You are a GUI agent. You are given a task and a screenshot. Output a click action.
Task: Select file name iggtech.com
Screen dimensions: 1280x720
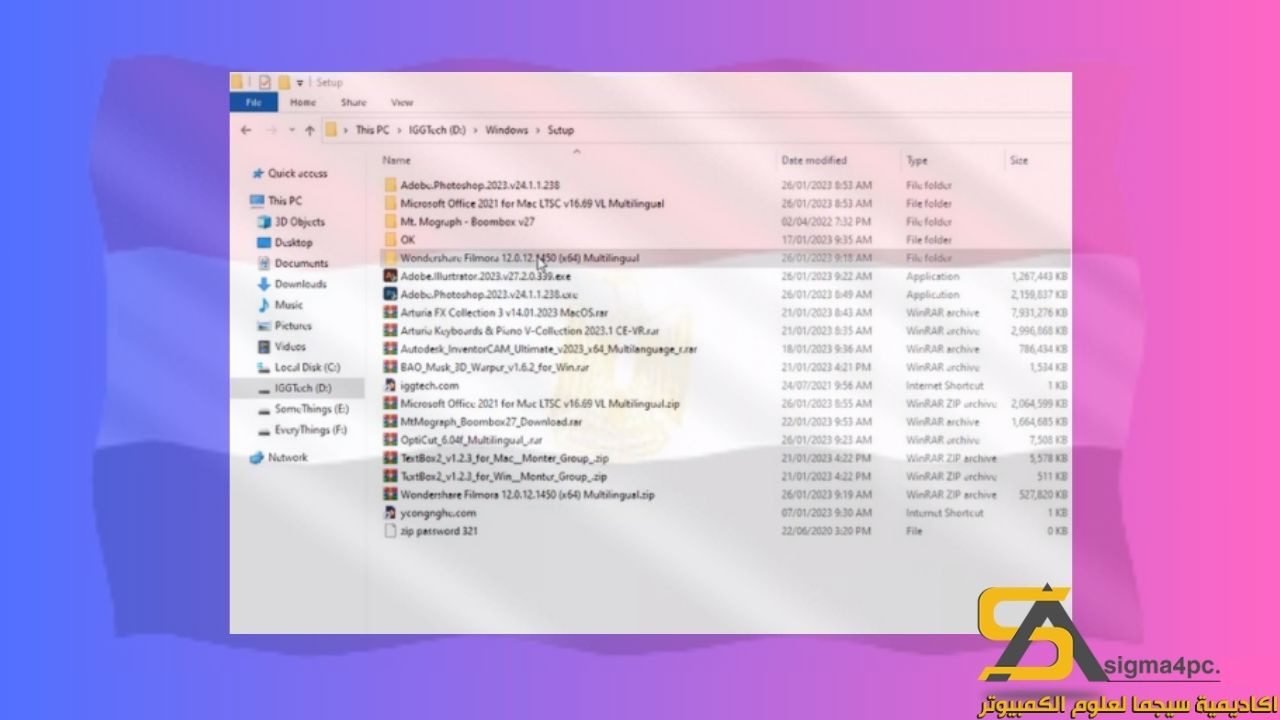[430, 385]
